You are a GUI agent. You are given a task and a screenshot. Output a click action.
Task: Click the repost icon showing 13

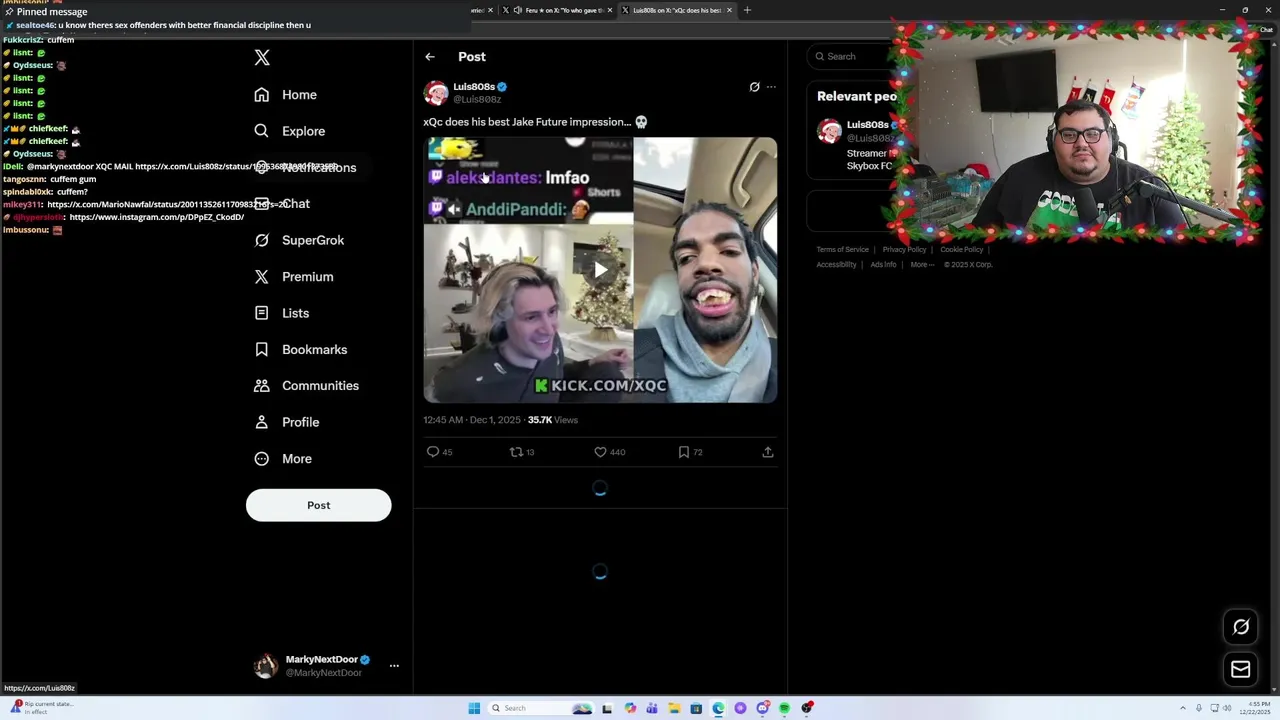click(516, 452)
